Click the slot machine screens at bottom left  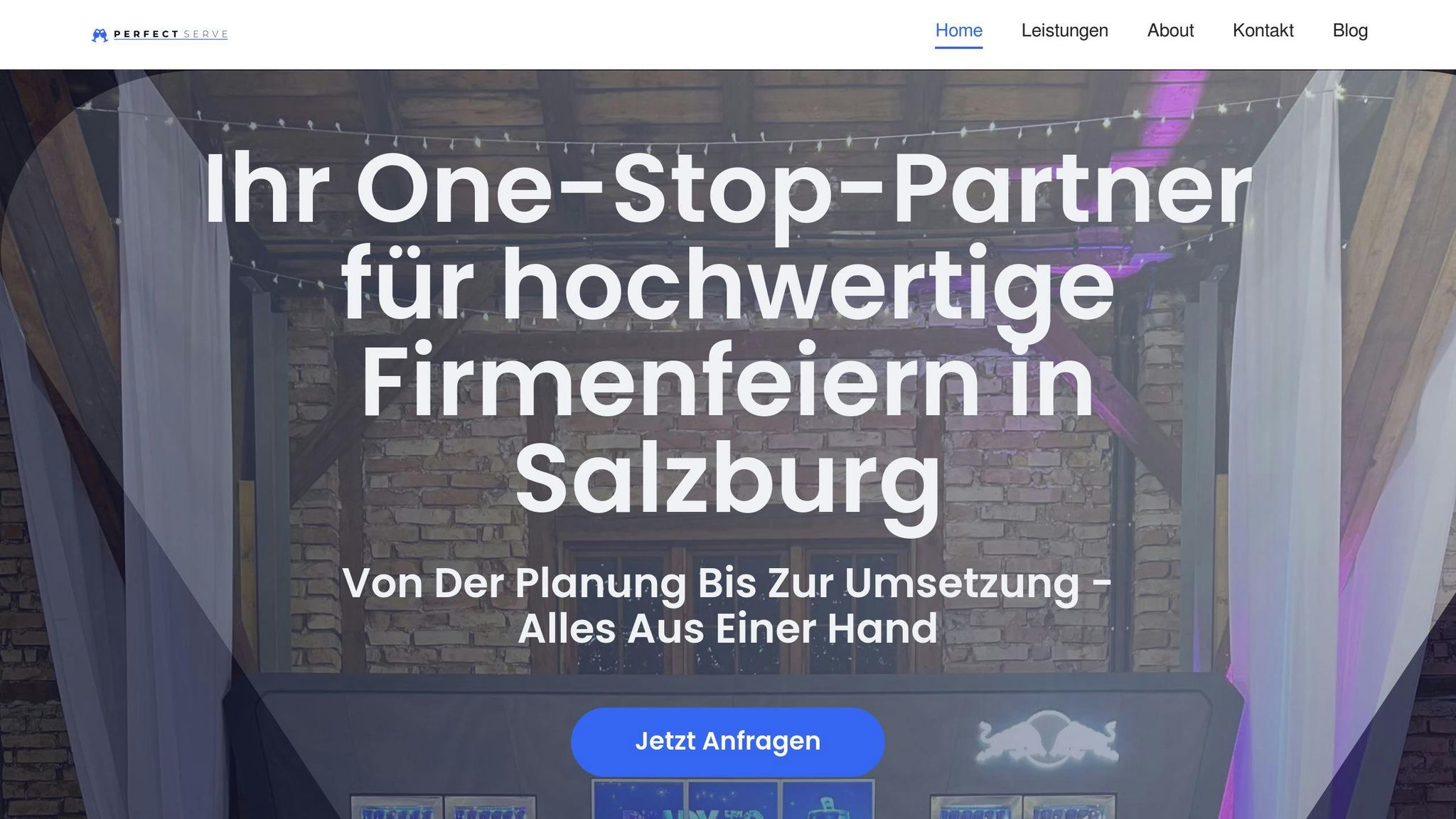[x=443, y=807]
